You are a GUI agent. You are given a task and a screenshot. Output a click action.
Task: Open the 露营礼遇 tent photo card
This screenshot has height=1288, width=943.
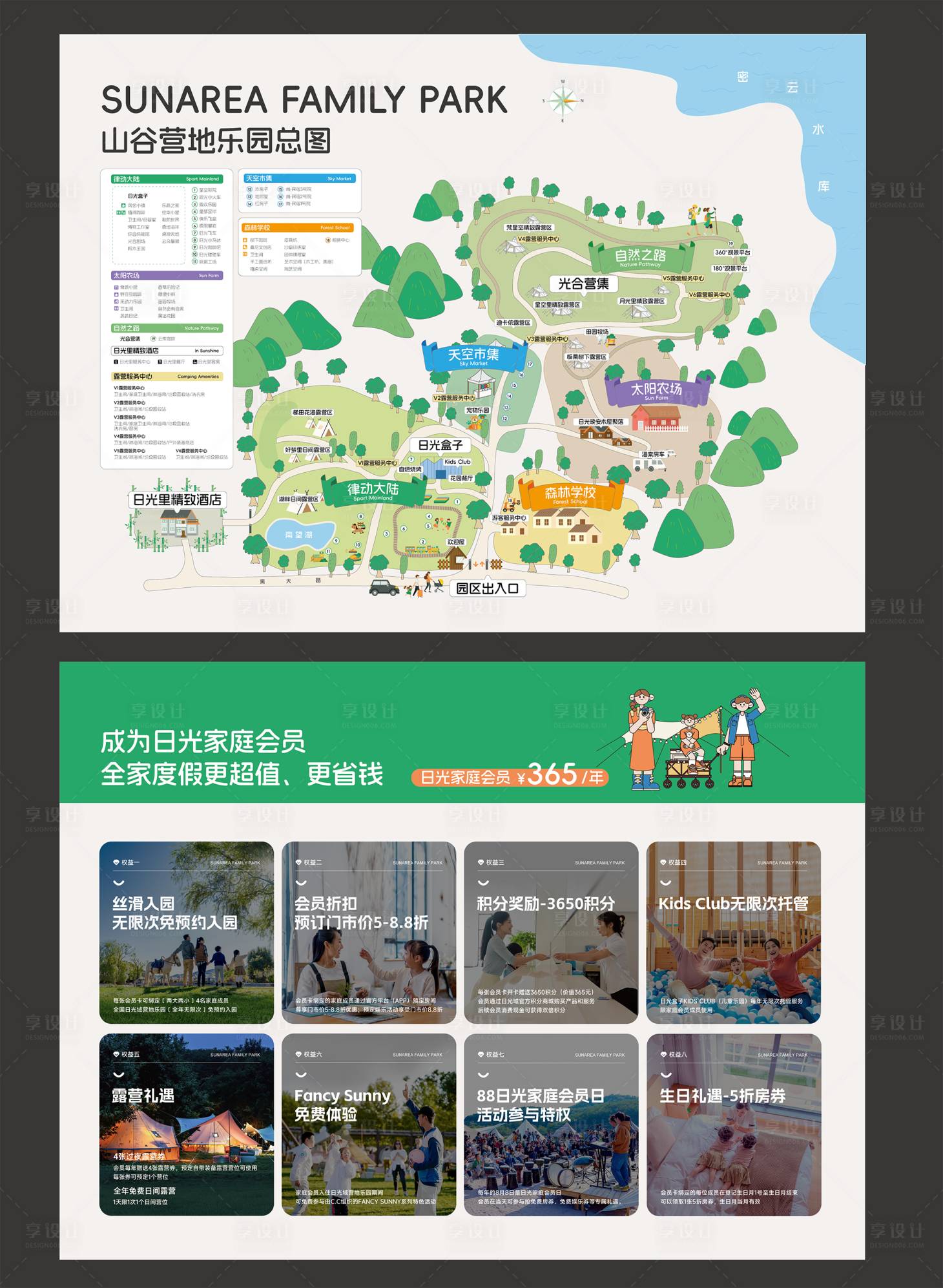click(x=187, y=1125)
